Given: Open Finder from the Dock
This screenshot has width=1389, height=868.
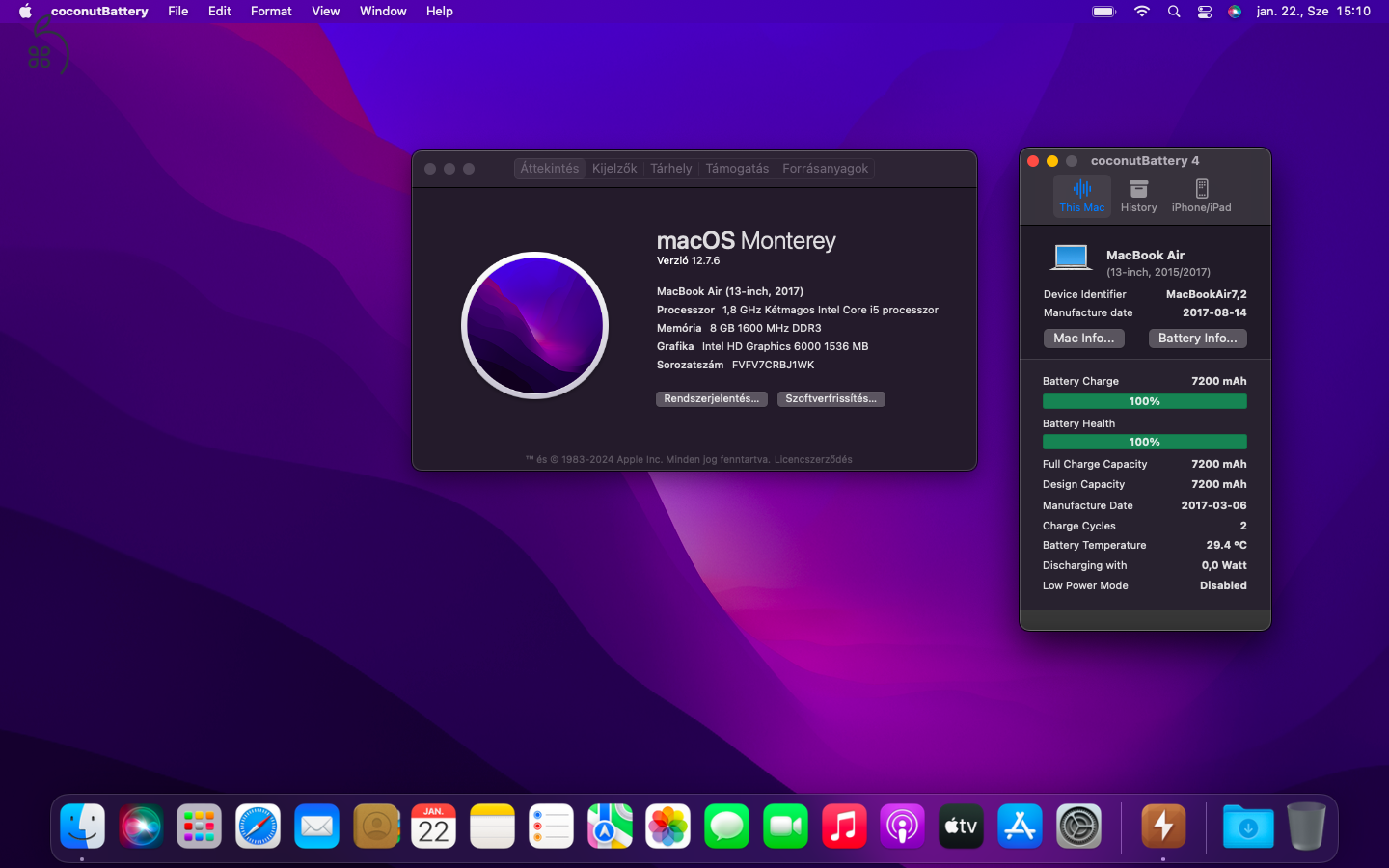Looking at the screenshot, I should point(83,827).
